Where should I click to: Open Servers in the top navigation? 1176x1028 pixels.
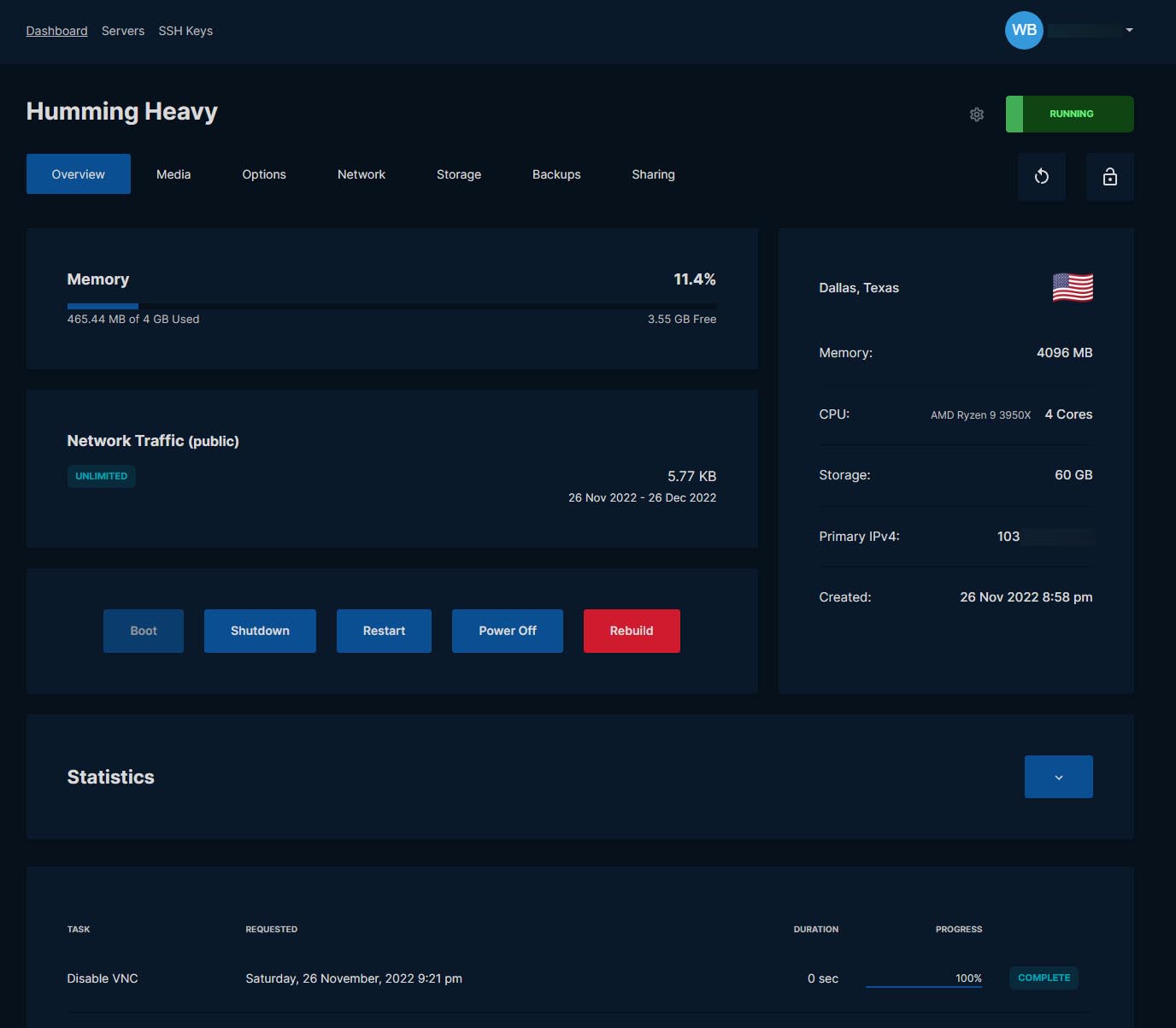pyautogui.click(x=123, y=31)
